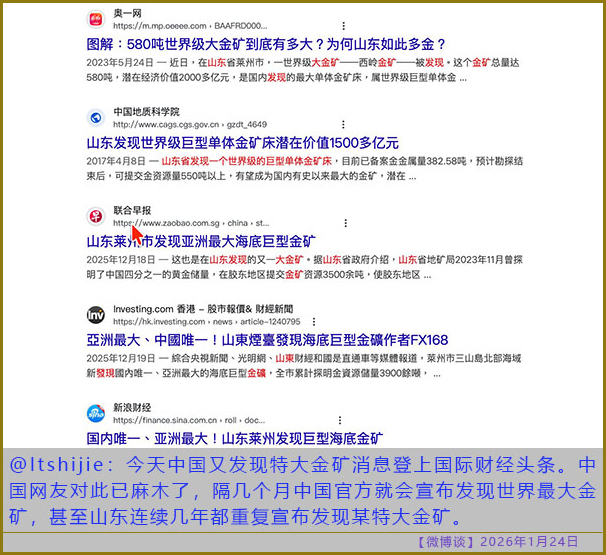The image size is (606, 555).
Task: Click Investing.com 香港 source name
Action: click(203, 309)
